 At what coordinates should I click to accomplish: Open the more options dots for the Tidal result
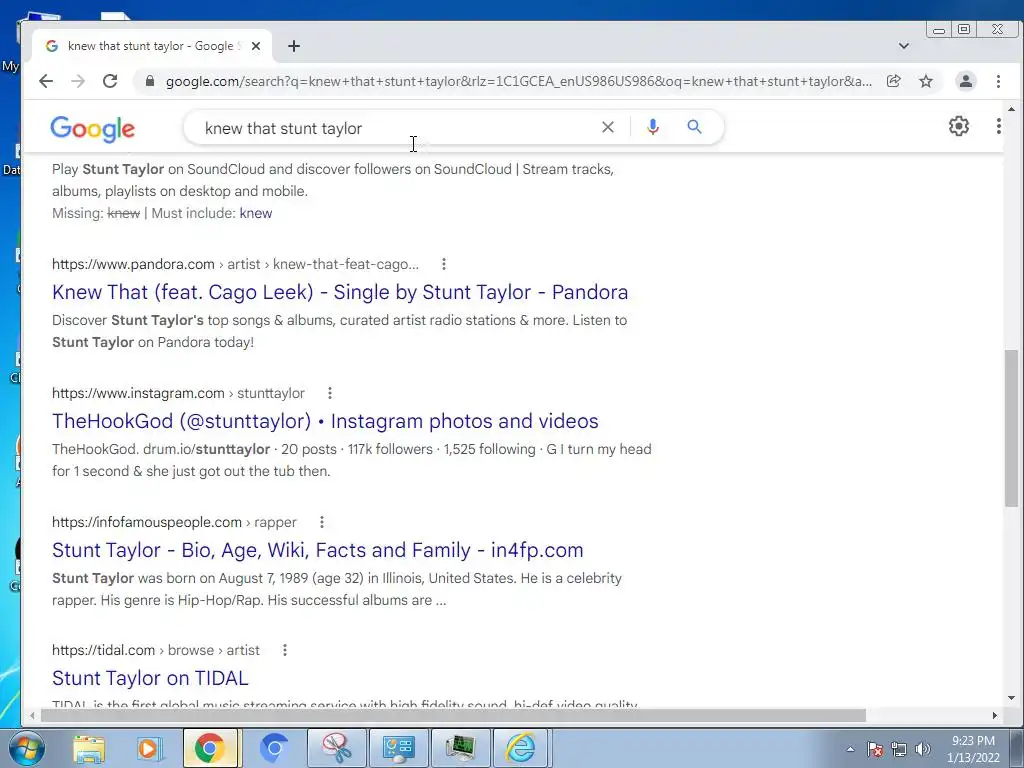[x=285, y=650]
